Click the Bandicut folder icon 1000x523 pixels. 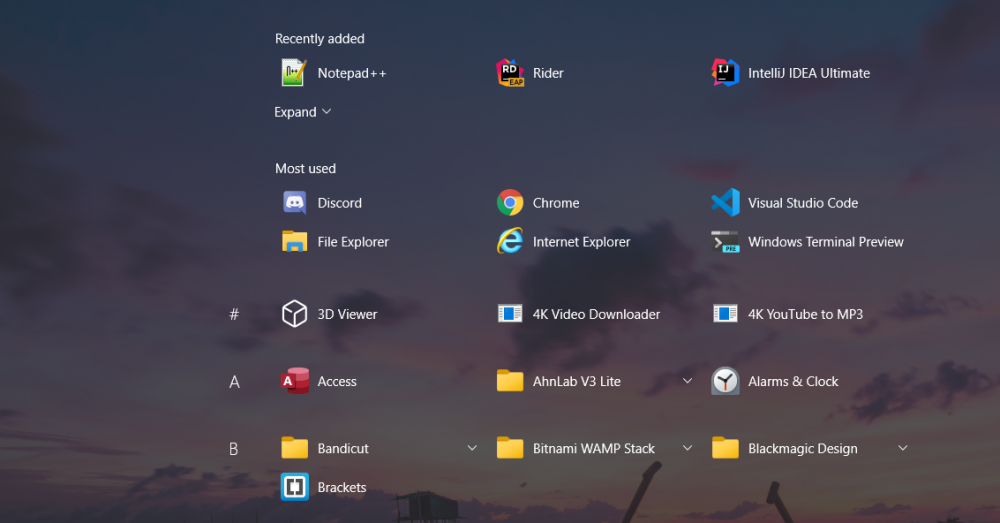point(294,448)
